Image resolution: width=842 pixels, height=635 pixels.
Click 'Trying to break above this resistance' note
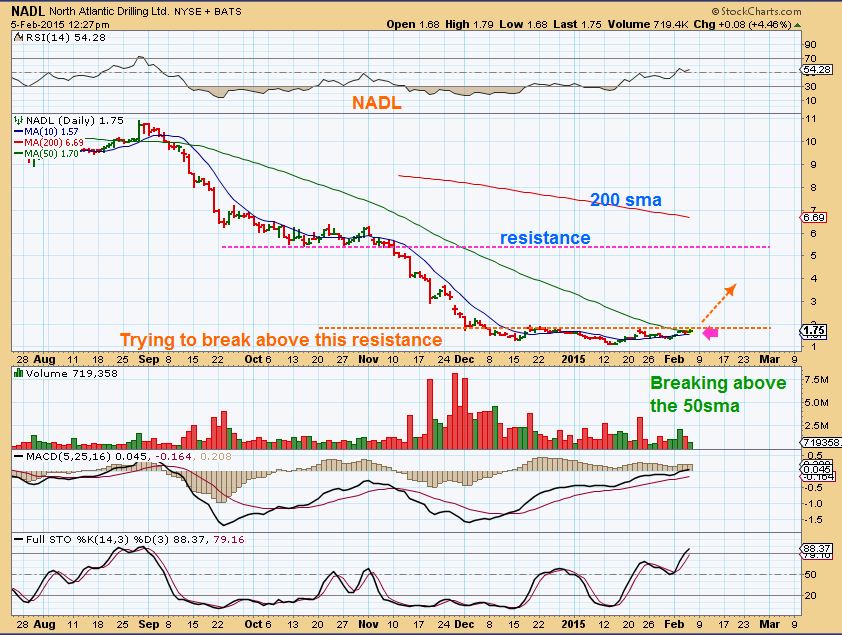coord(281,340)
